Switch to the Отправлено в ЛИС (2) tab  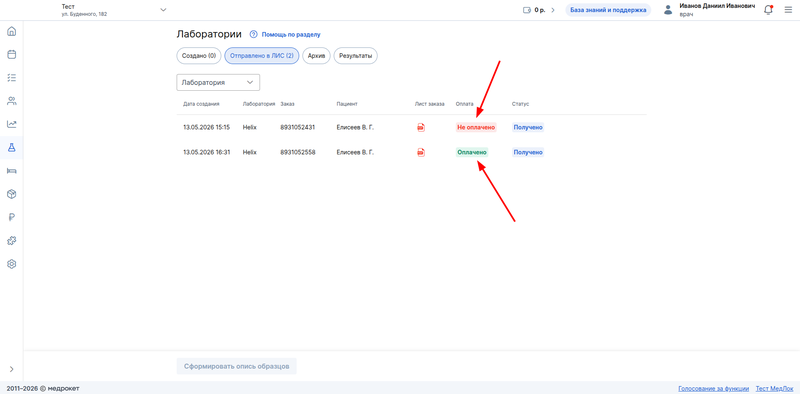tap(262, 56)
